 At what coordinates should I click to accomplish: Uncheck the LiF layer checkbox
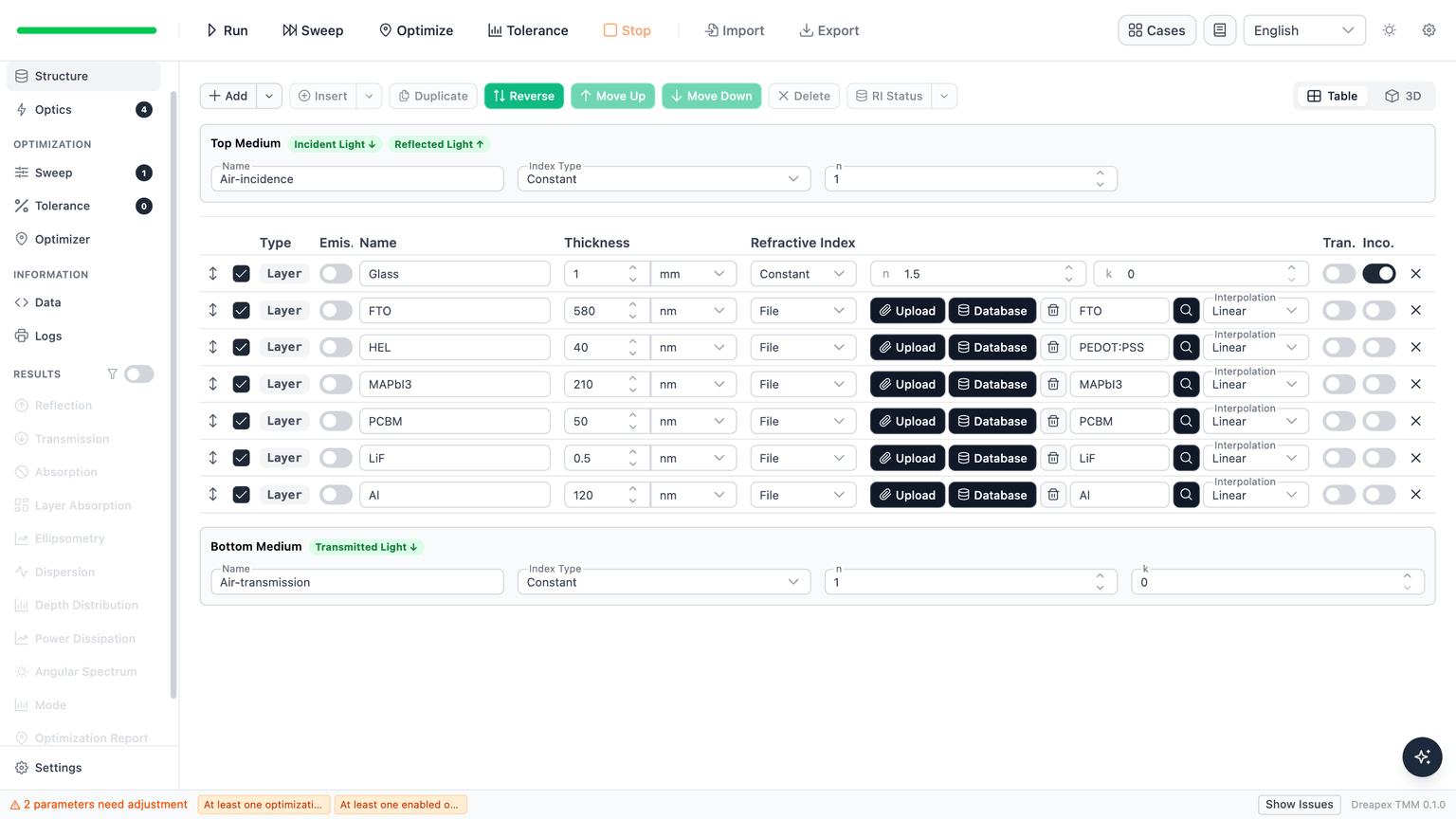tap(242, 458)
